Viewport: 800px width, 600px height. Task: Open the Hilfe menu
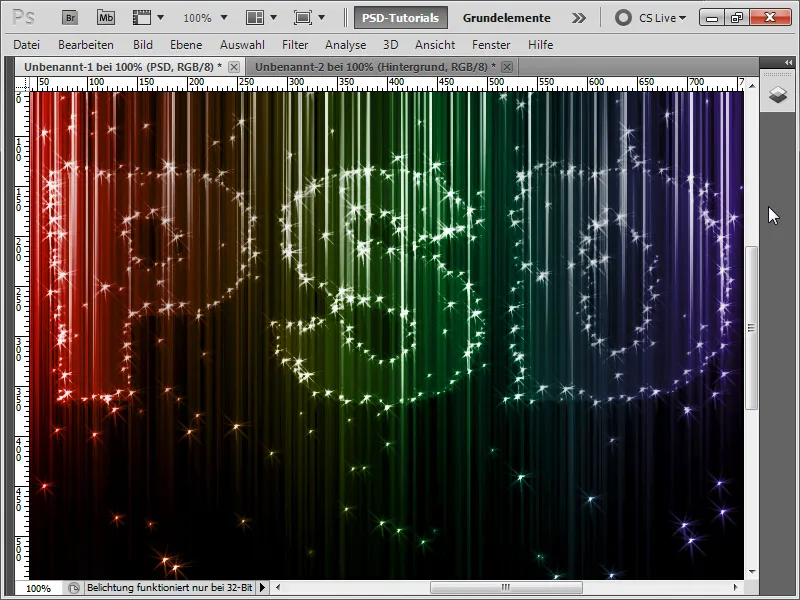(x=540, y=45)
